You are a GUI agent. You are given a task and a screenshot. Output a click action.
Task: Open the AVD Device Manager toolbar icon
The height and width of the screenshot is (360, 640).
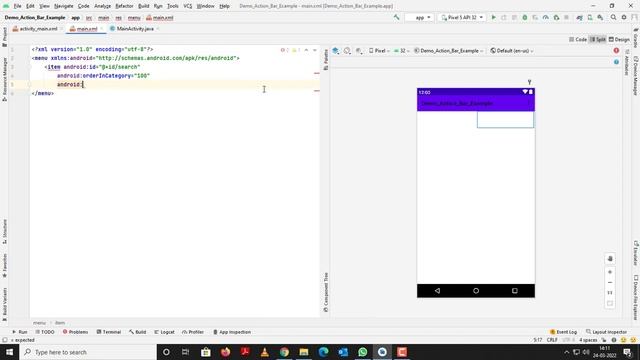coord(590,18)
